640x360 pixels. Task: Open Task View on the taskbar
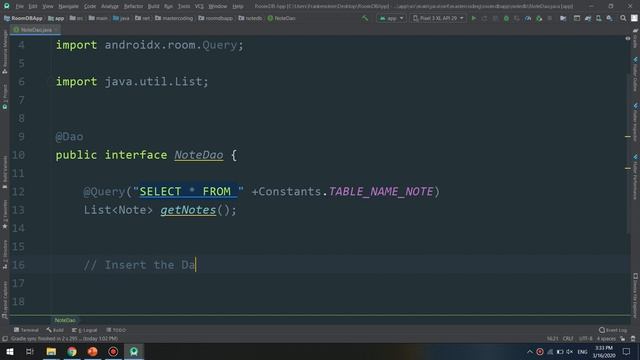click(x=30, y=351)
